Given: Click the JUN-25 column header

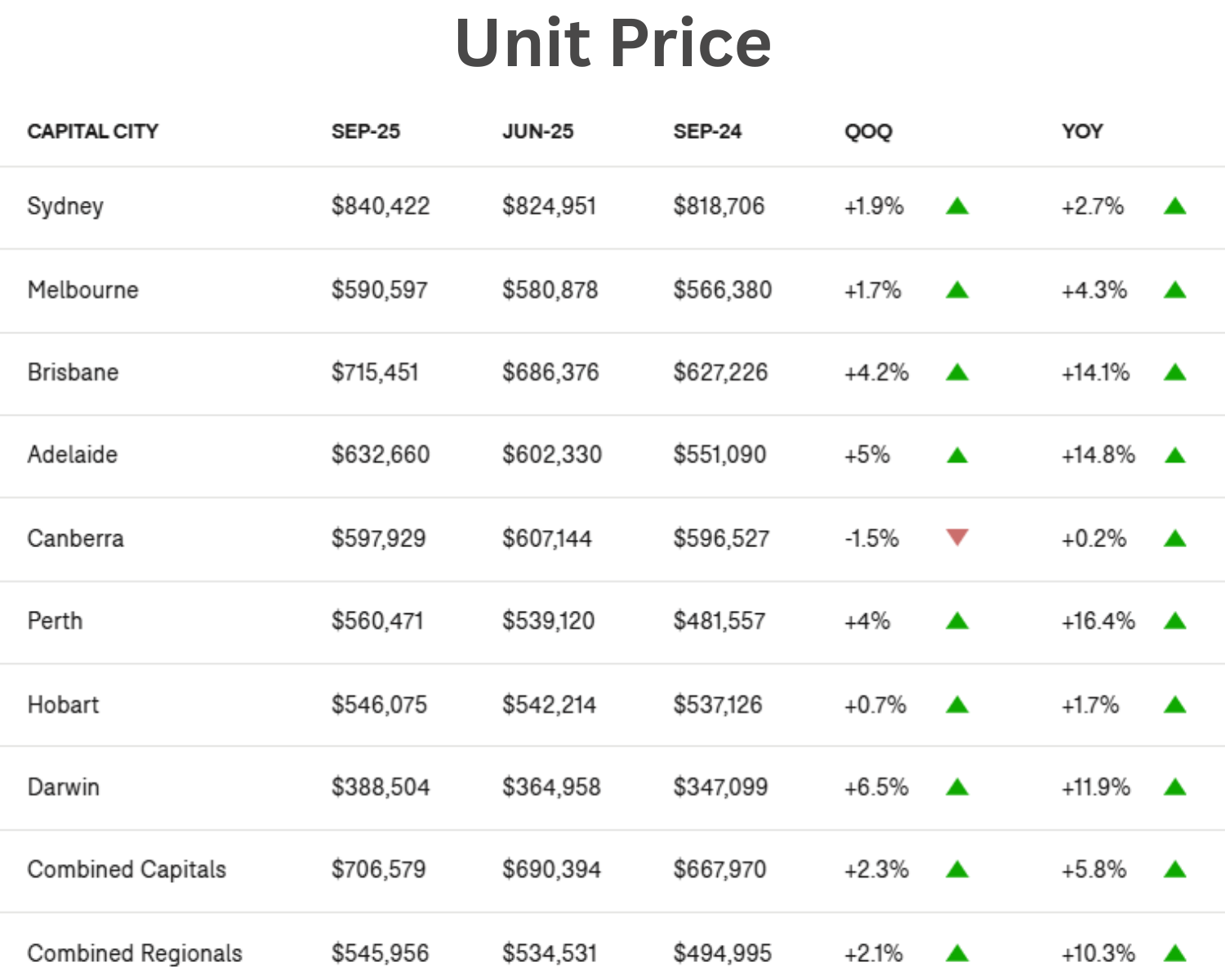Looking at the screenshot, I should tap(538, 131).
